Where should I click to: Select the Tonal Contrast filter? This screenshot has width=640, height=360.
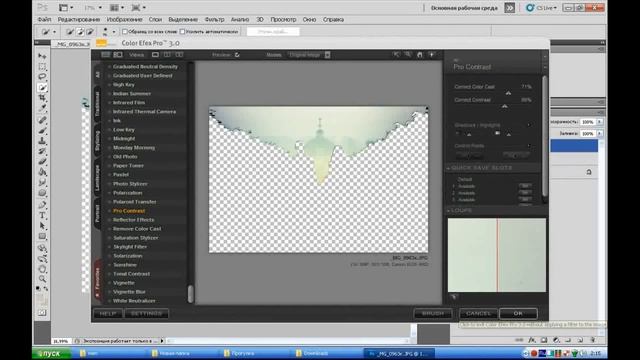[x=131, y=274]
